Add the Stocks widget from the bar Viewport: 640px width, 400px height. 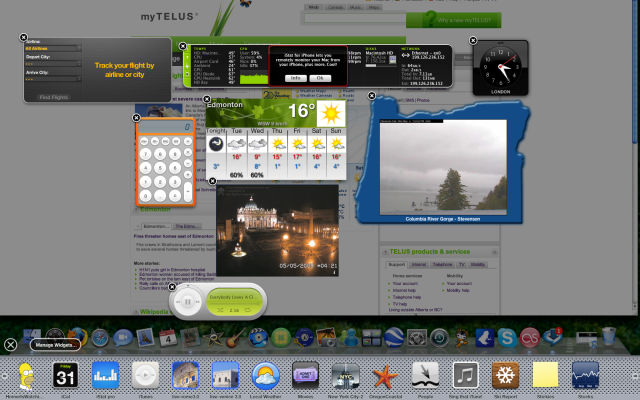585,375
